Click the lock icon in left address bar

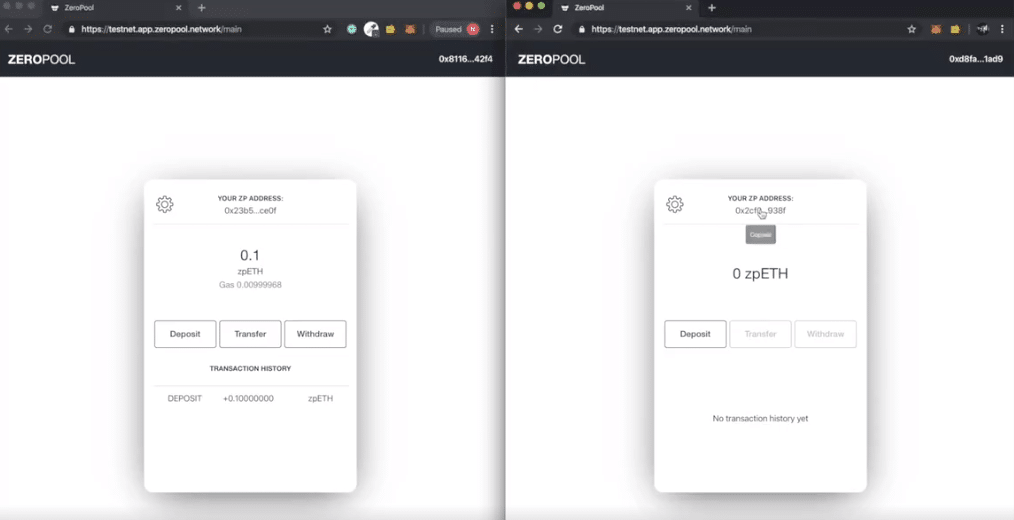point(72,29)
